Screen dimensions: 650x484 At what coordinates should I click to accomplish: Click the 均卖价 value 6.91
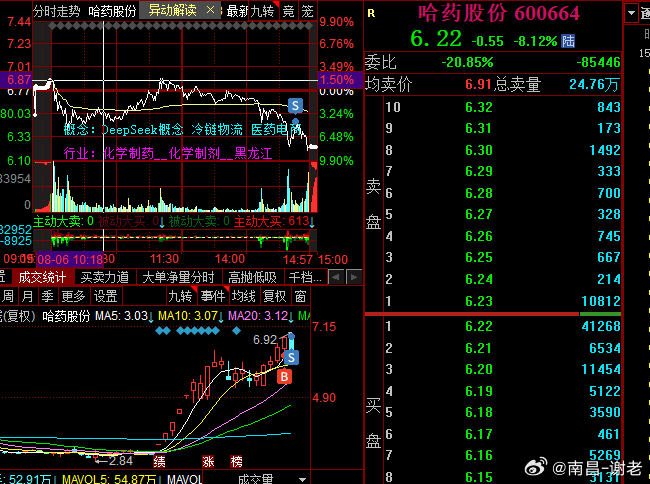click(x=478, y=84)
